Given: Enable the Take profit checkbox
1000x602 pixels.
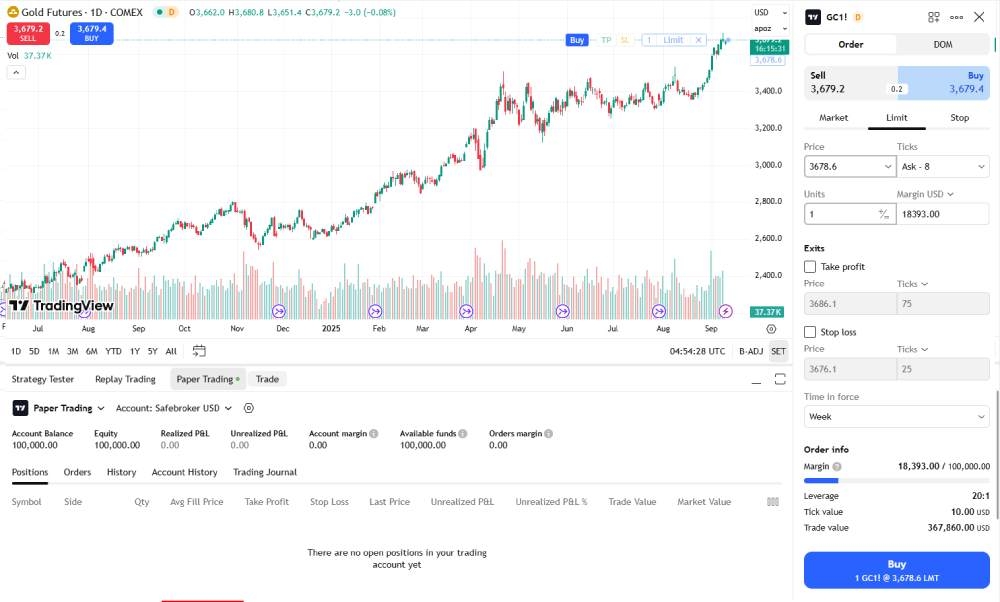Looking at the screenshot, I should pos(810,267).
